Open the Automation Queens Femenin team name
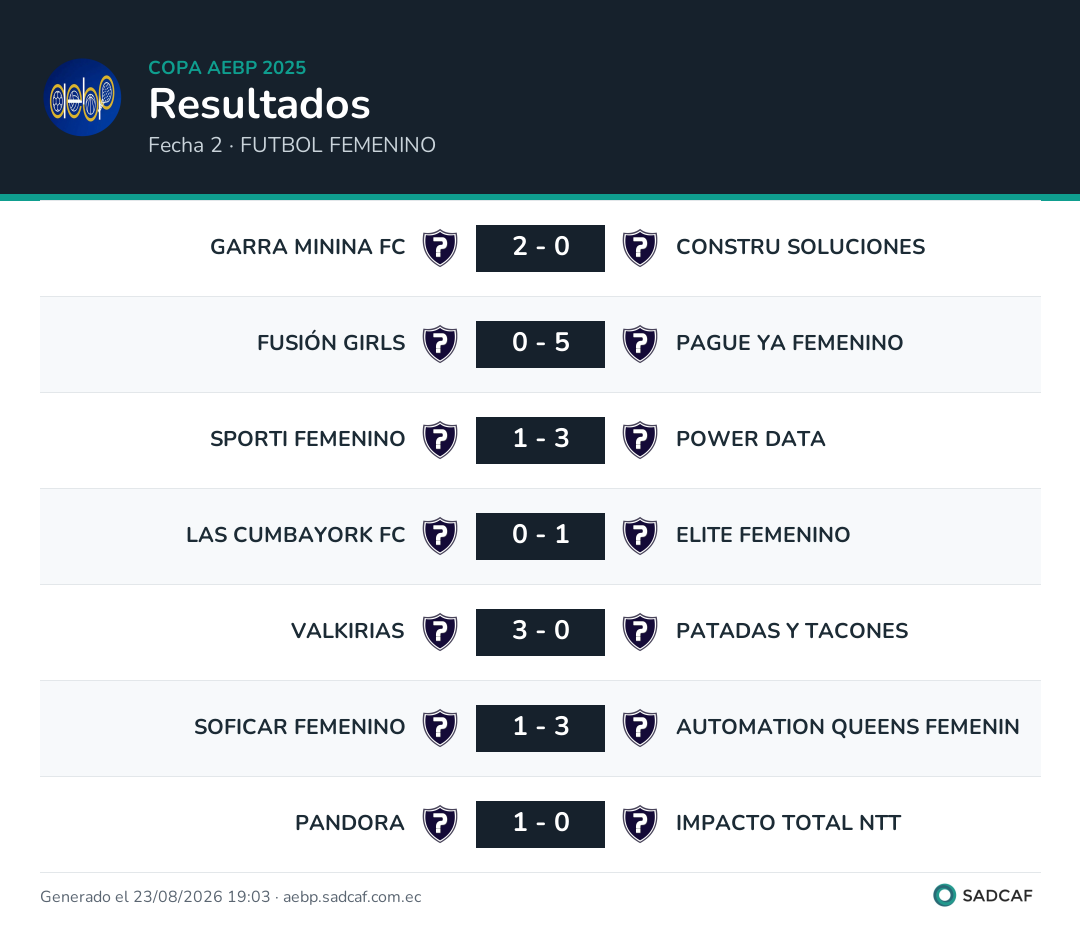1080x948 pixels. (x=847, y=727)
